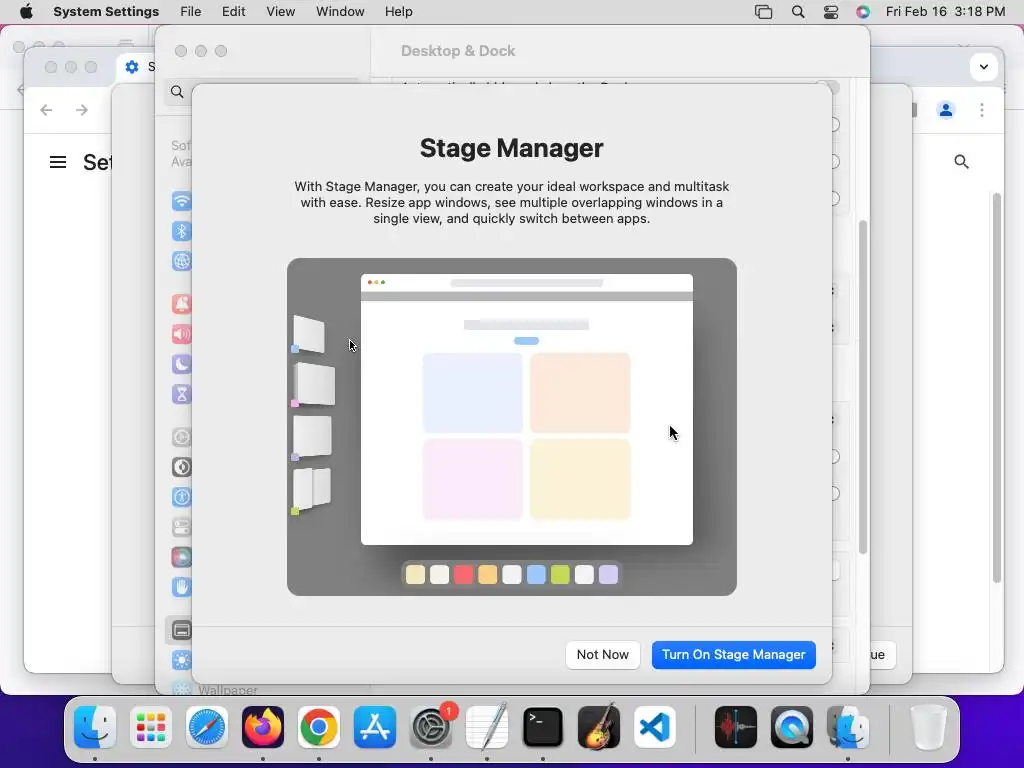Open Trash in the Dock
This screenshot has height=768, width=1024.
pos(928,727)
